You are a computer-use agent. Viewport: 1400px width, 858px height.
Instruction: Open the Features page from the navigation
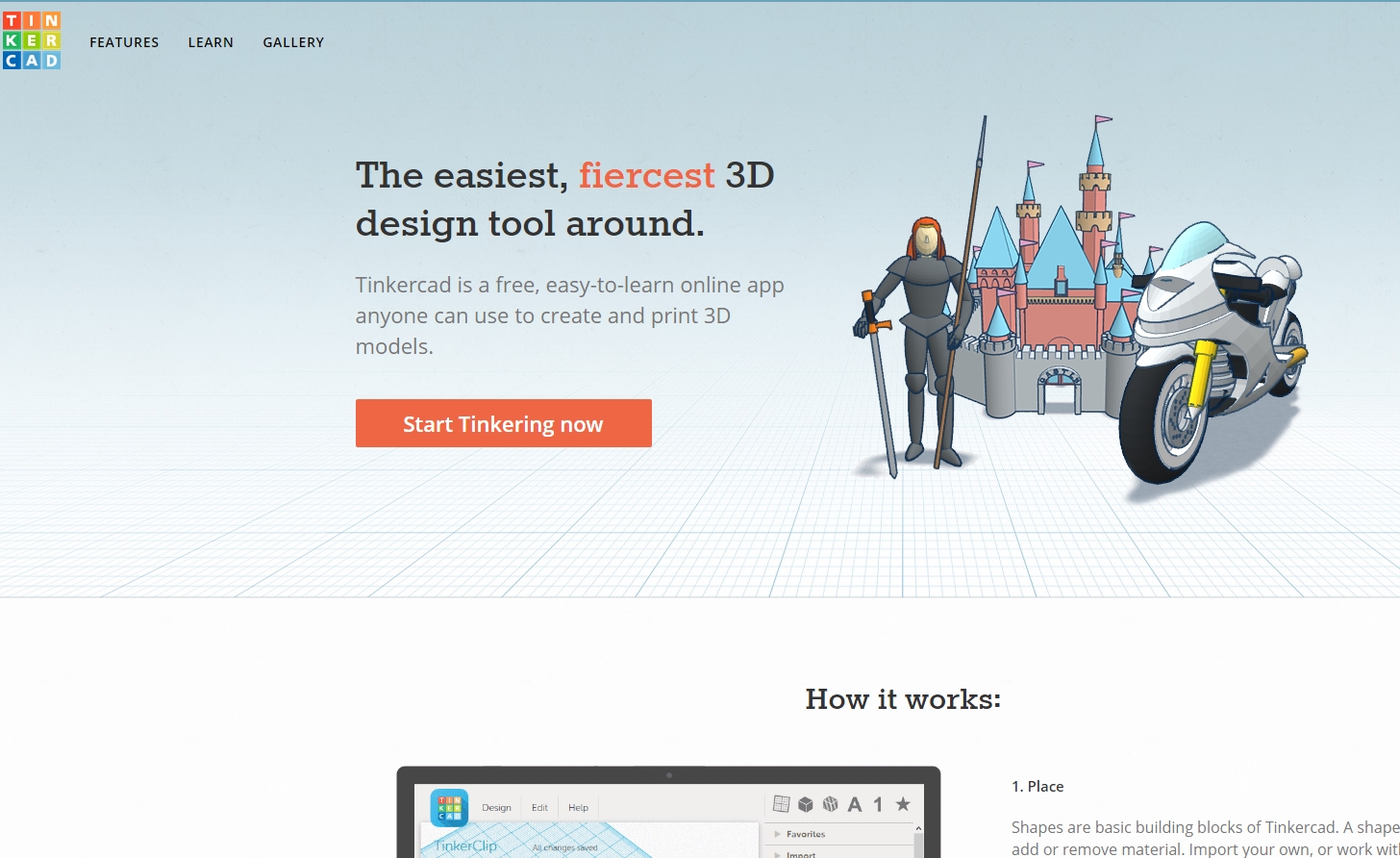point(124,42)
